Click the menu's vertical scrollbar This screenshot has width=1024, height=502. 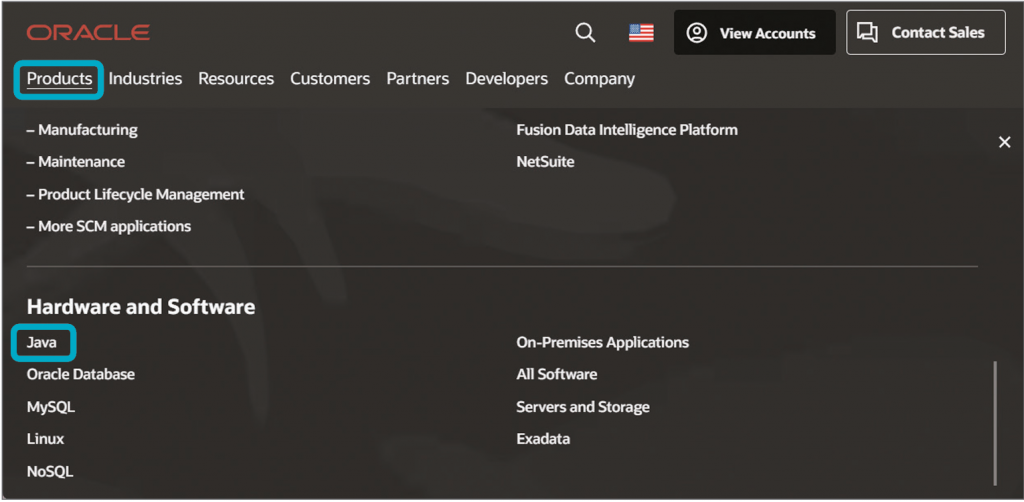(x=995, y=420)
